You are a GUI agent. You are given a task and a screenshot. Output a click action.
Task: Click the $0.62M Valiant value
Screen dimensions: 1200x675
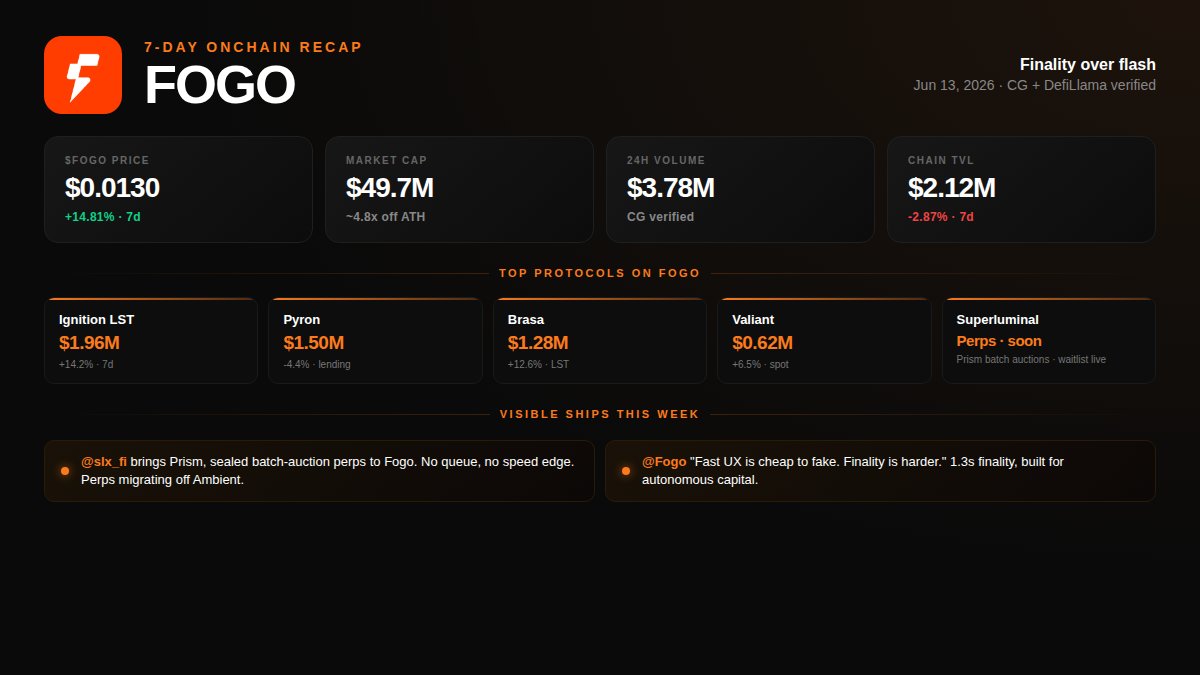pos(762,343)
